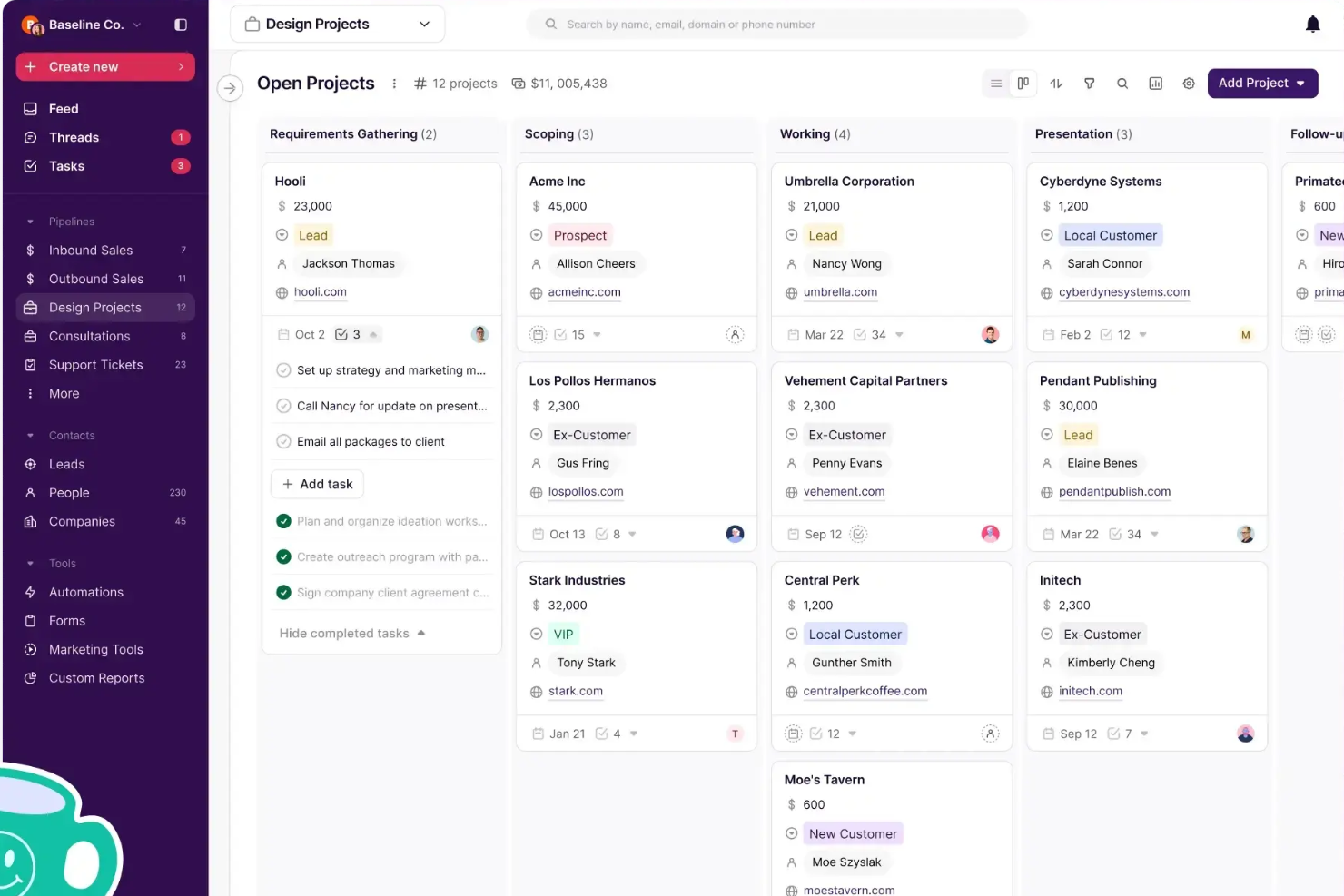Open the board insights chart icon
Viewport: 1344px width, 896px height.
(1155, 83)
